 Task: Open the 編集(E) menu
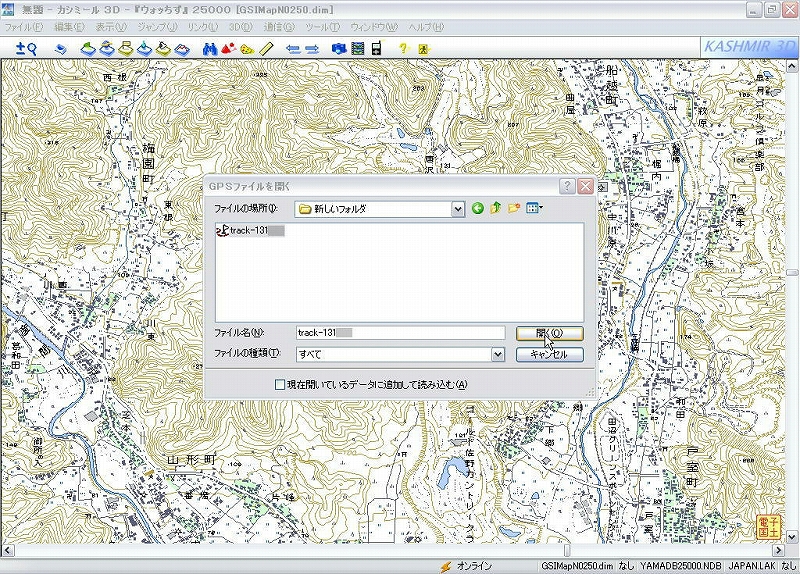pos(69,27)
